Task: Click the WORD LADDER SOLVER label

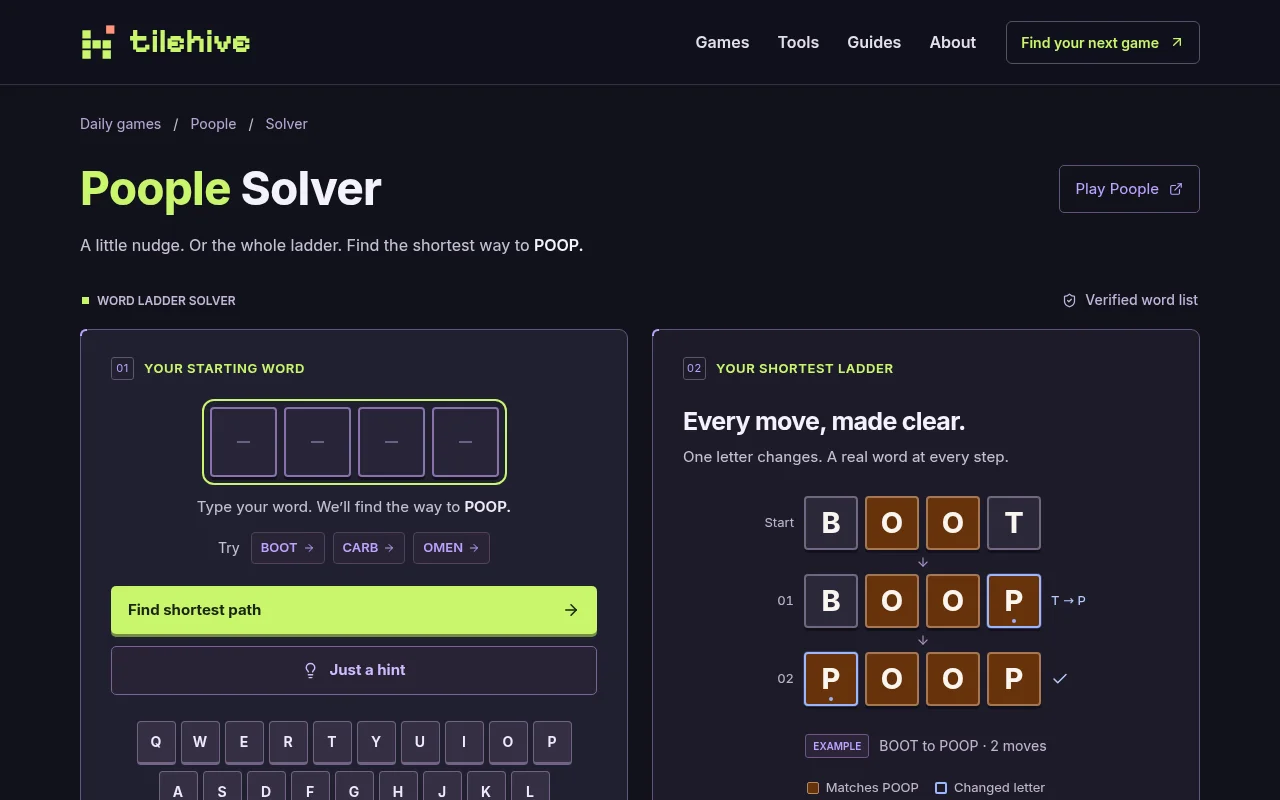Action: tap(166, 300)
